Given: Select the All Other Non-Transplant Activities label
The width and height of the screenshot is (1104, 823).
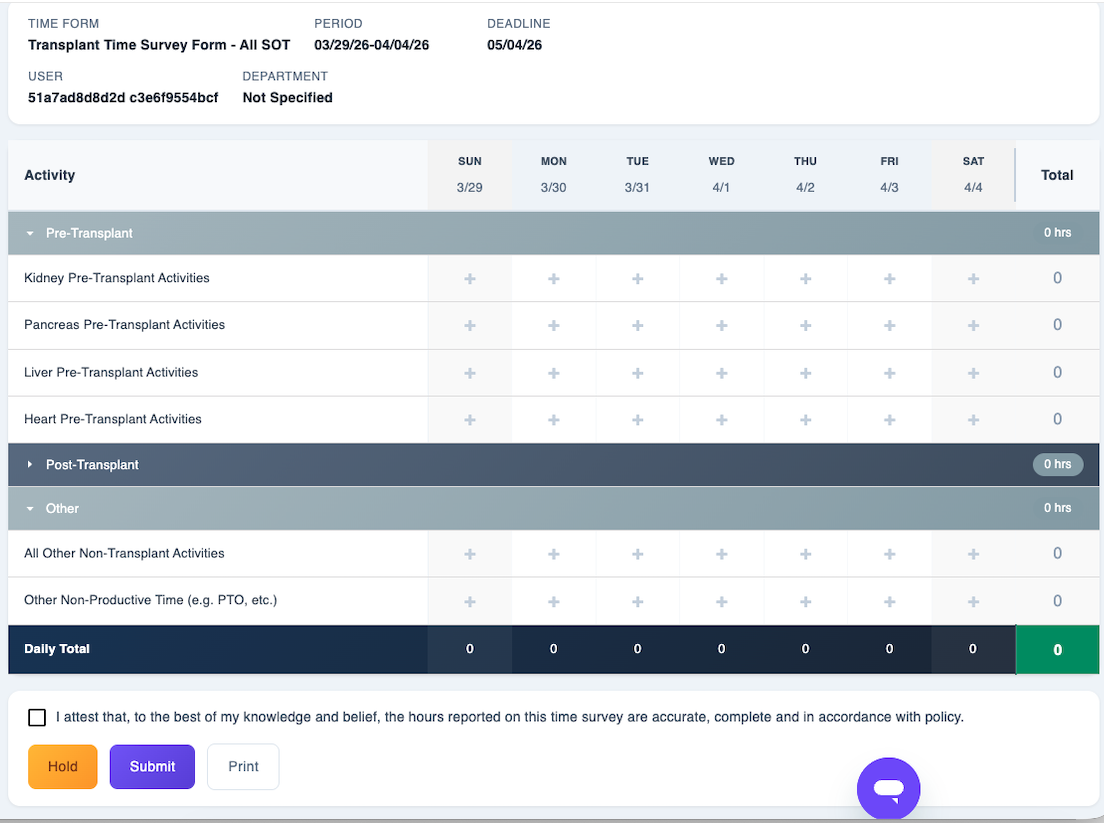Looking at the screenshot, I should click(124, 553).
